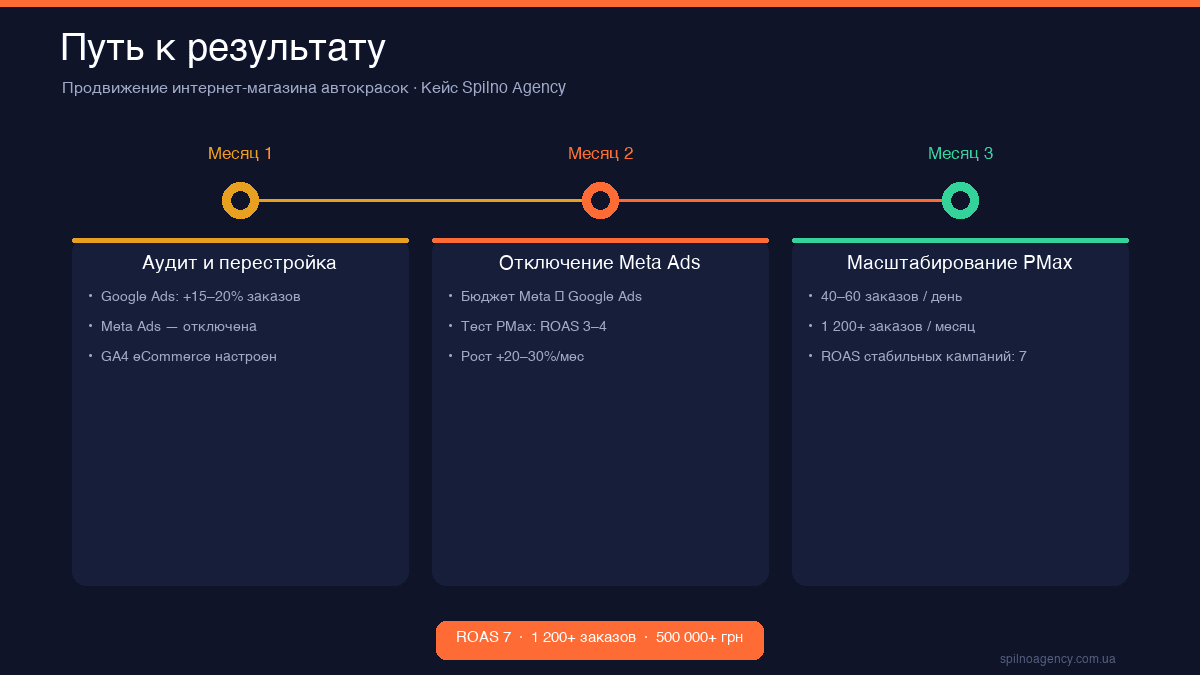Click the orange results badge starting with "ROAS 7"
1200x675 pixels.
pyautogui.click(x=600, y=640)
